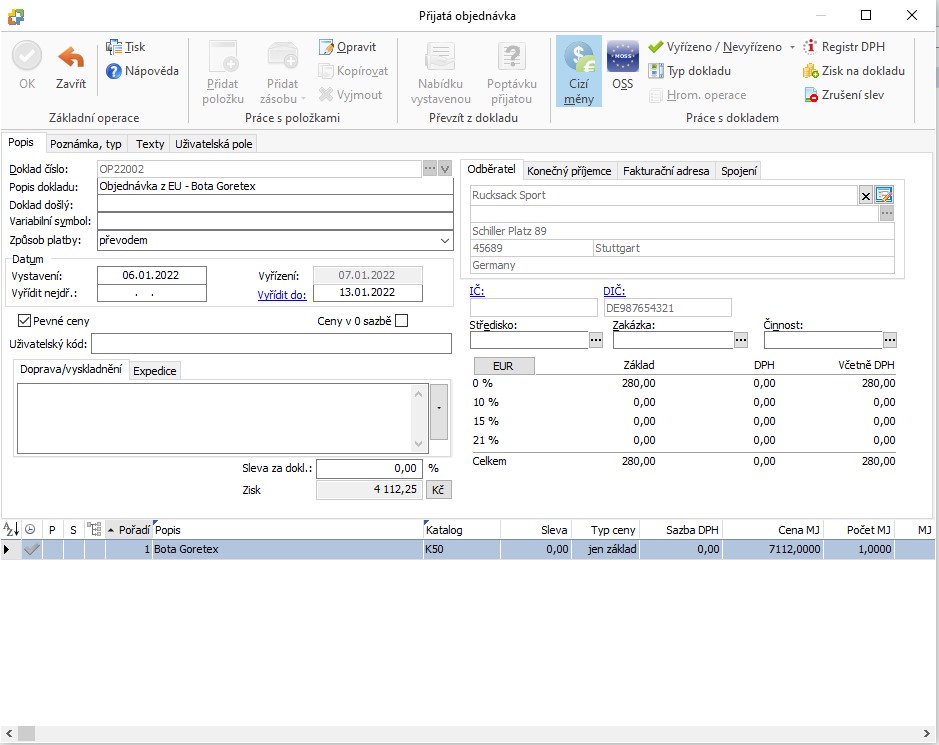Switch to the Poznámka, typ tab
Screen dimensions: 939x745
86,144
